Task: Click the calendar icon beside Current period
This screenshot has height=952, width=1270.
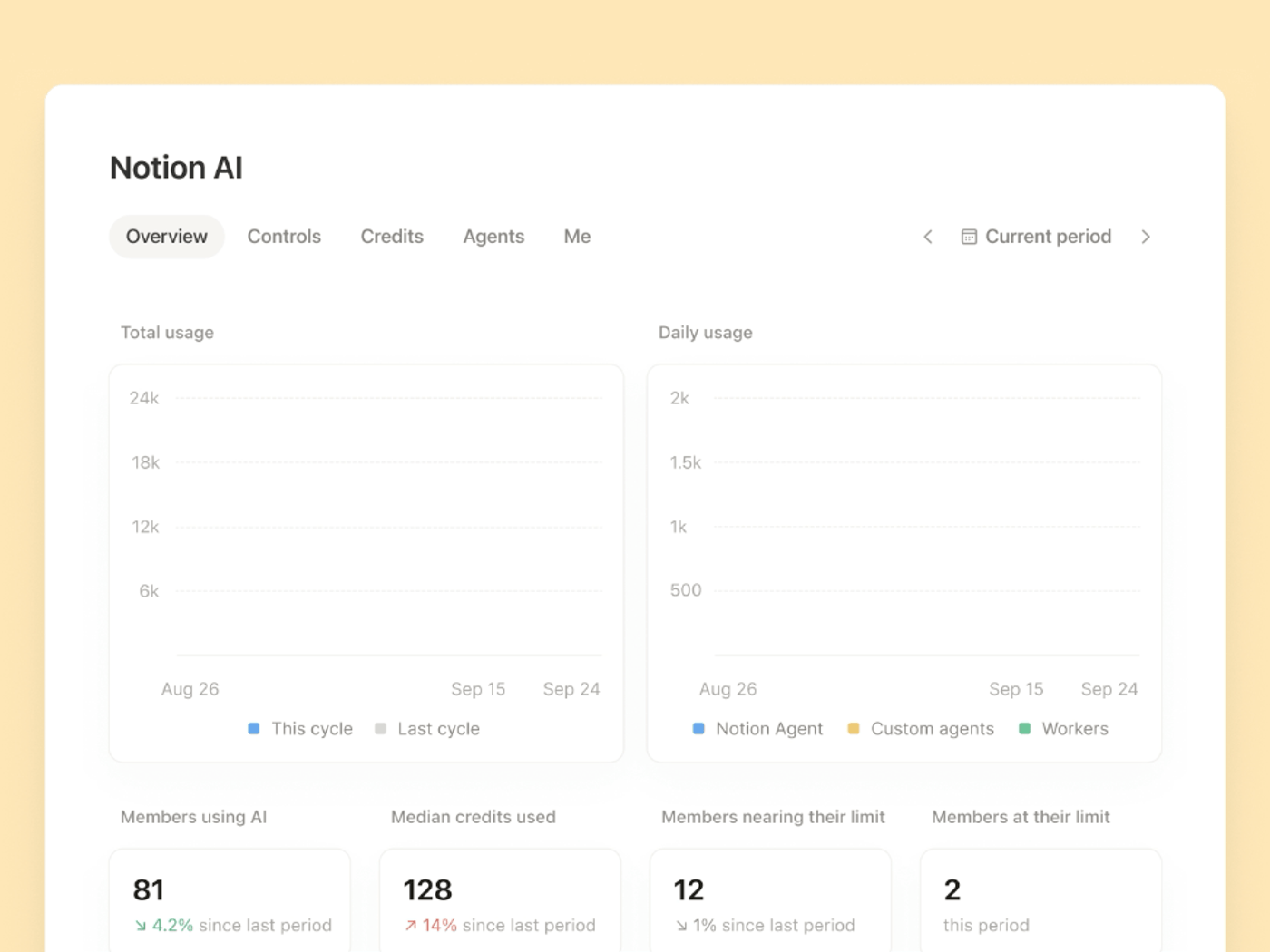Action: click(969, 237)
